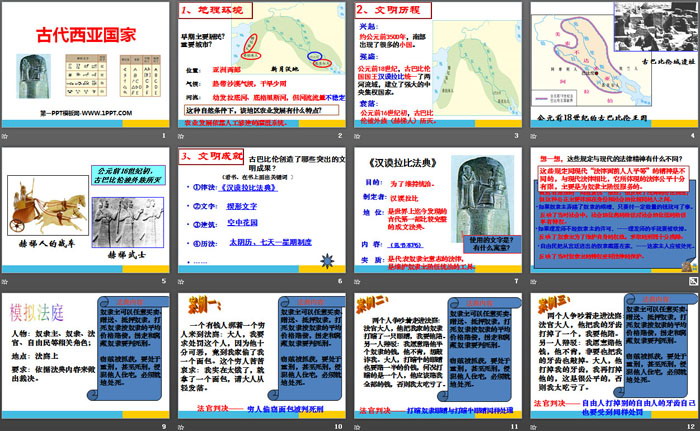700x431 pixels.
Task: Click the animation star icon under slide 6
Action: pos(181,282)
